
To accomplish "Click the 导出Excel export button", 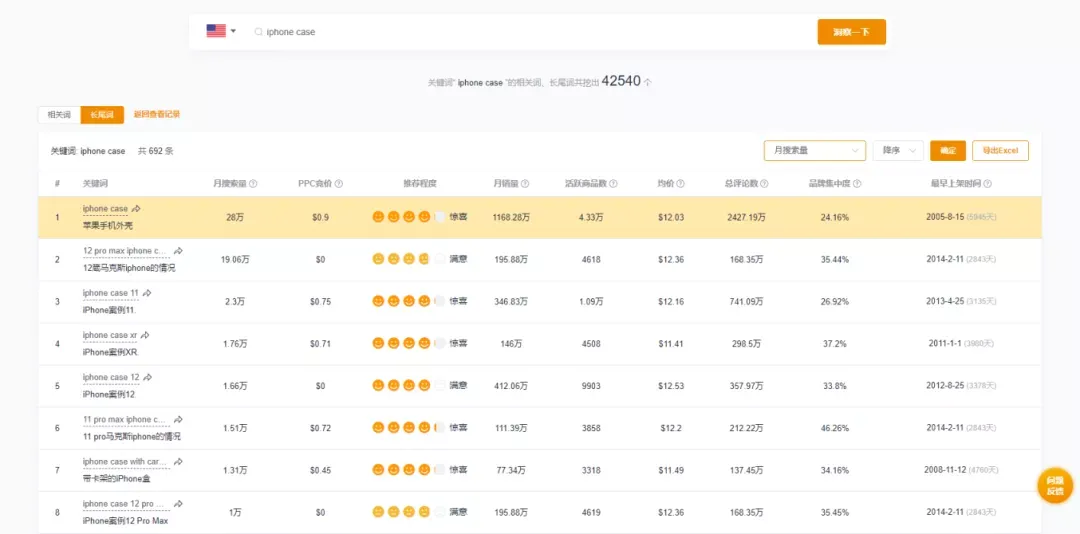I will [1000, 150].
